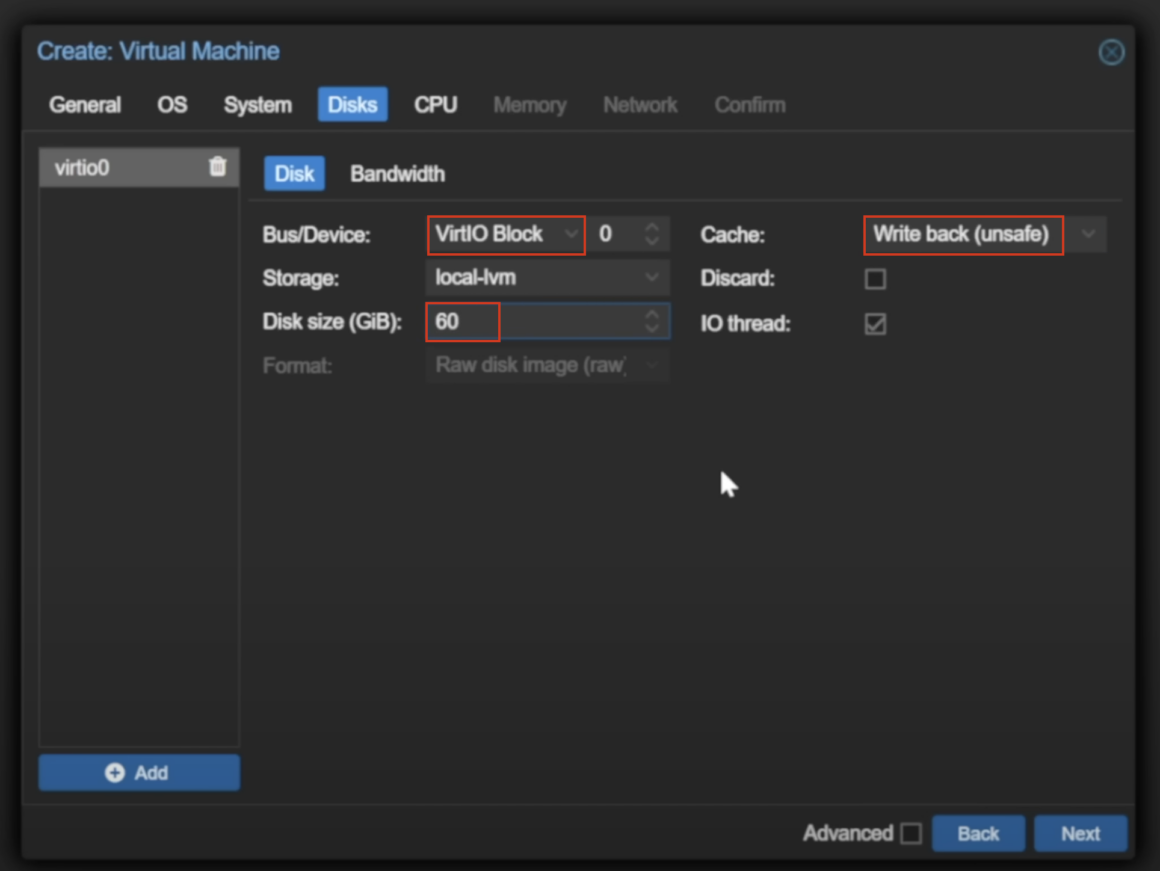
Task: Enable the Discard checkbox
Action: click(x=875, y=279)
